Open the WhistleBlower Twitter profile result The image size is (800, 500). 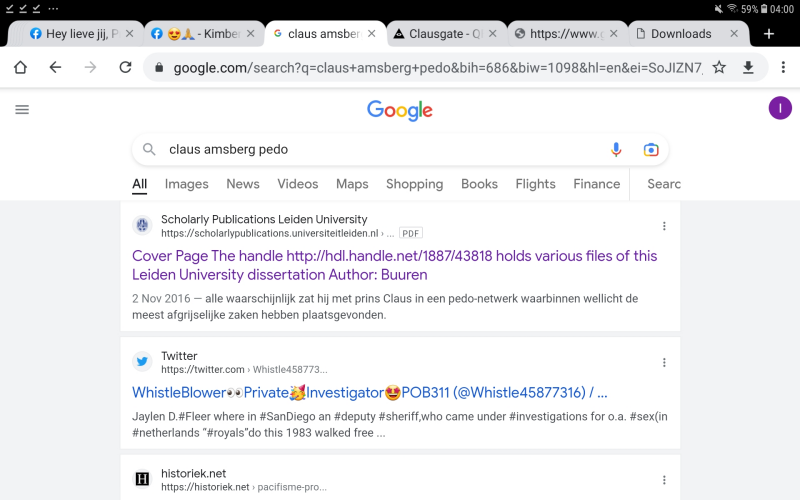[370, 392]
